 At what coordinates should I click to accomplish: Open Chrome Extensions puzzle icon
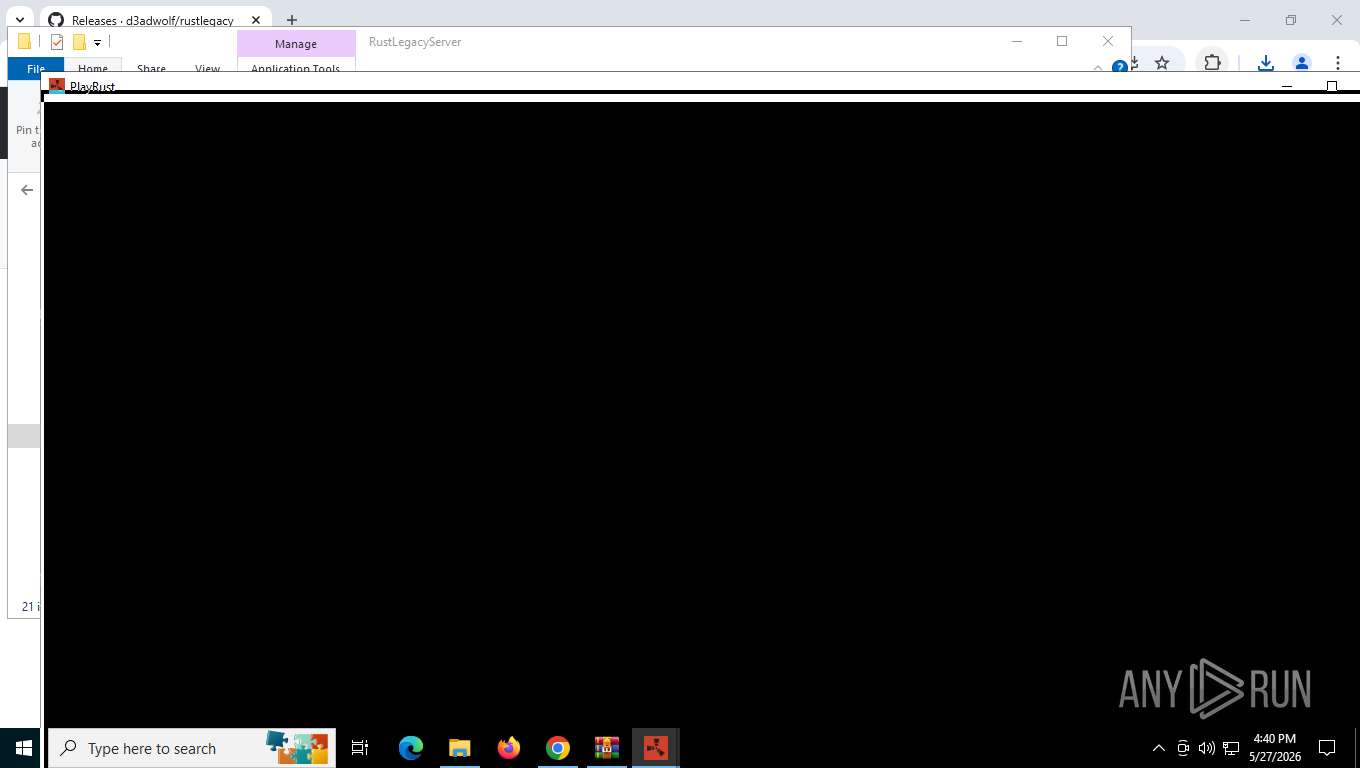[1212, 63]
